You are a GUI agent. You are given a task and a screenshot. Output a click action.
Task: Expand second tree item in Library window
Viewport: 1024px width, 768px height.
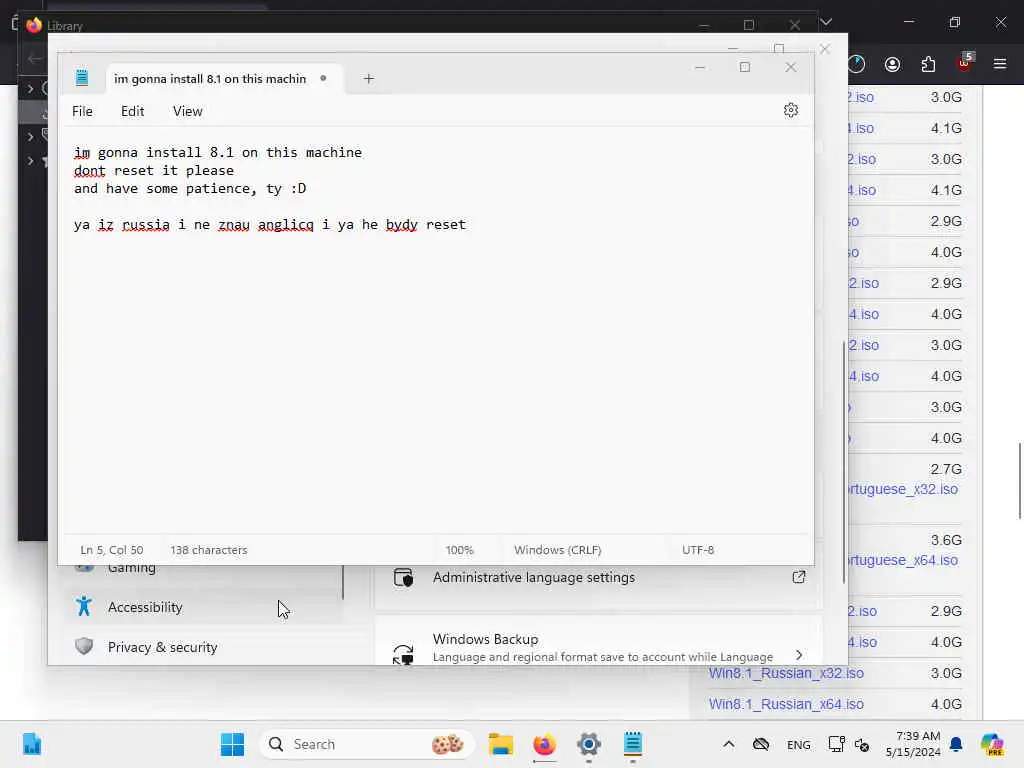point(30,136)
